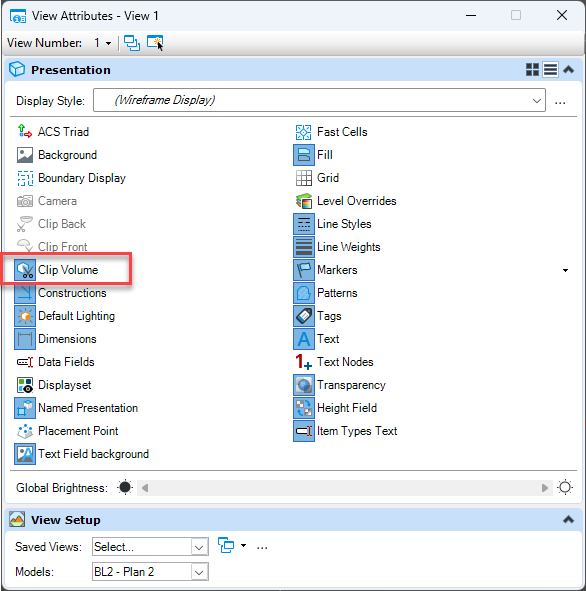Click the View Setup section header title
The image size is (586, 591).
pyautogui.click(x=66, y=520)
